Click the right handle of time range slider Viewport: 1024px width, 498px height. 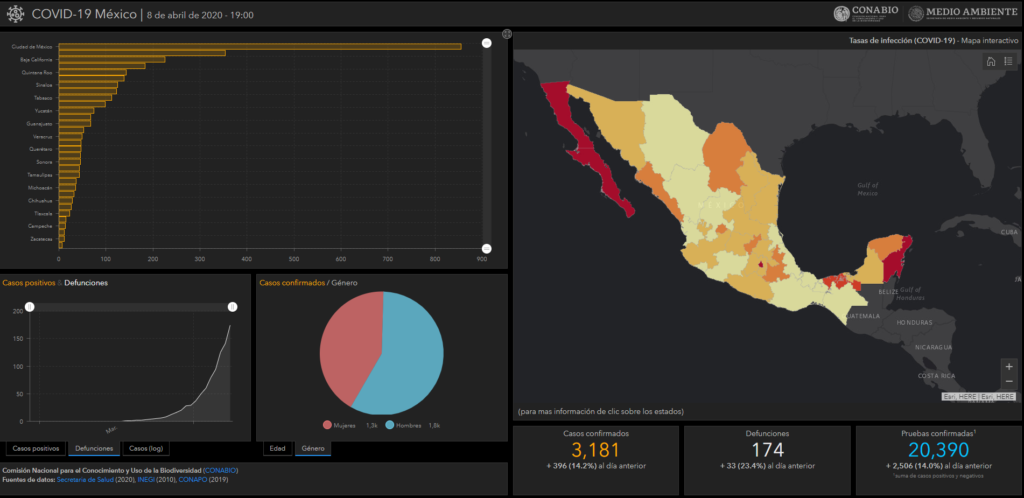pos(232,306)
